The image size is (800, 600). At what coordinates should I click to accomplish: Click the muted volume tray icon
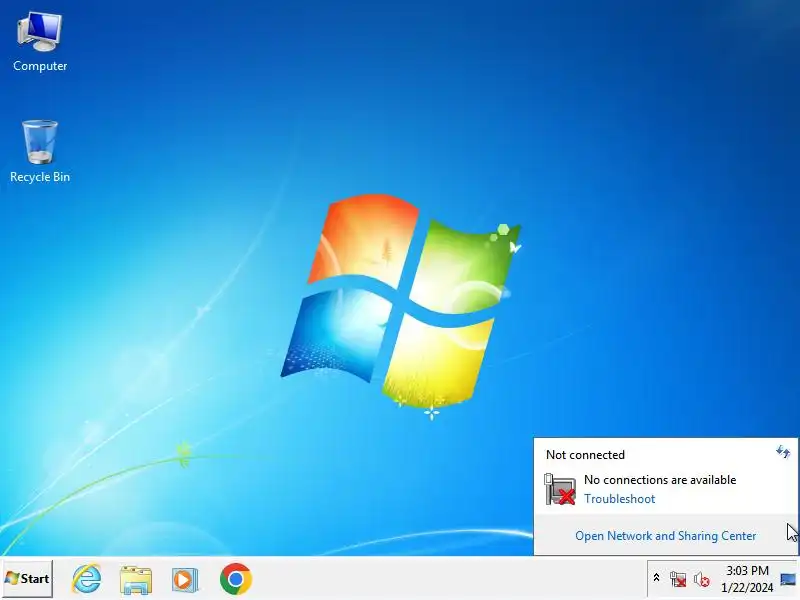tap(702, 579)
